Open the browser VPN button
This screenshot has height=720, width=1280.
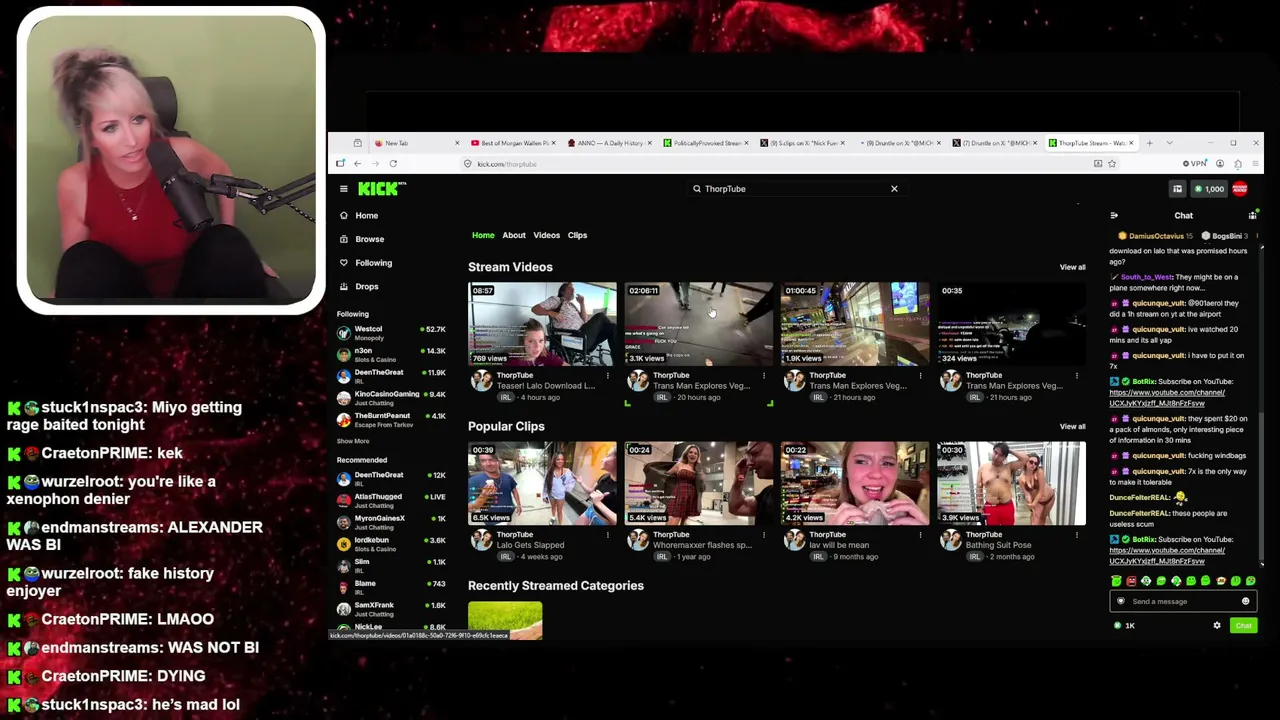pos(1194,164)
